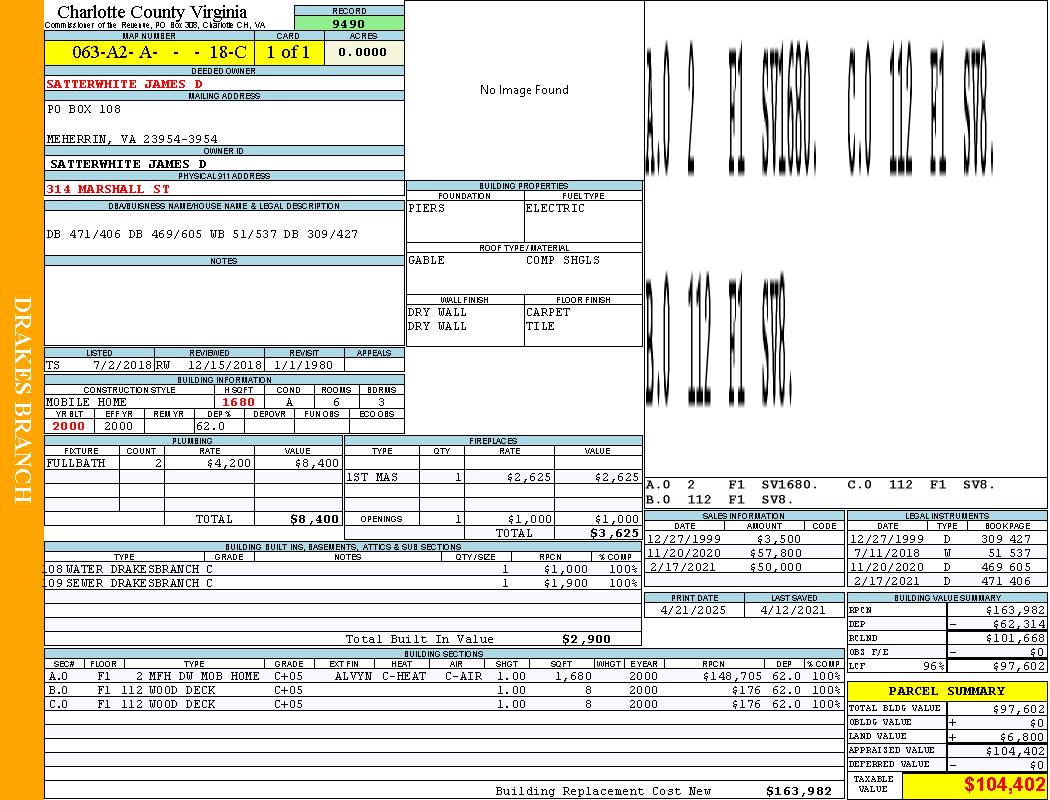The image size is (1050, 800).
Task: Select roof type GABLE
Action: tap(427, 260)
